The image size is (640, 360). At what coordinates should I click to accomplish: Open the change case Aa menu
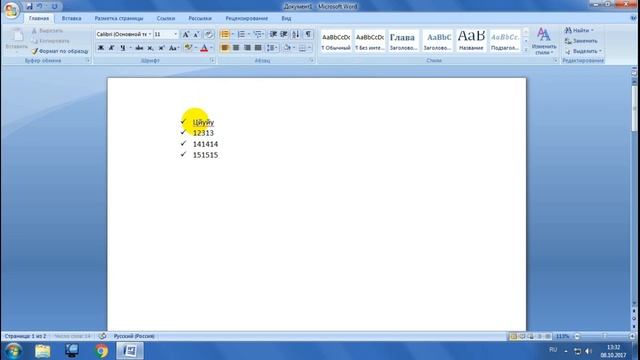(173, 48)
